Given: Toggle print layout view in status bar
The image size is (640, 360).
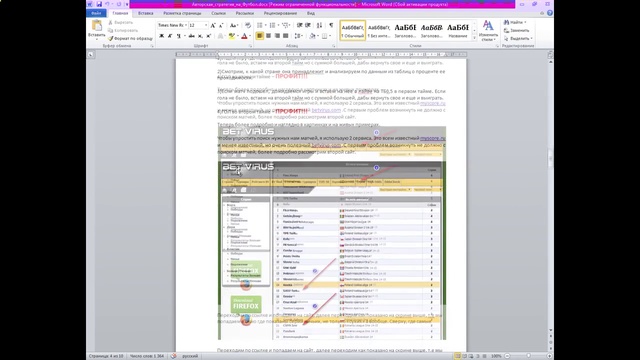Looking at the screenshot, I should pyautogui.click(x=457, y=356).
